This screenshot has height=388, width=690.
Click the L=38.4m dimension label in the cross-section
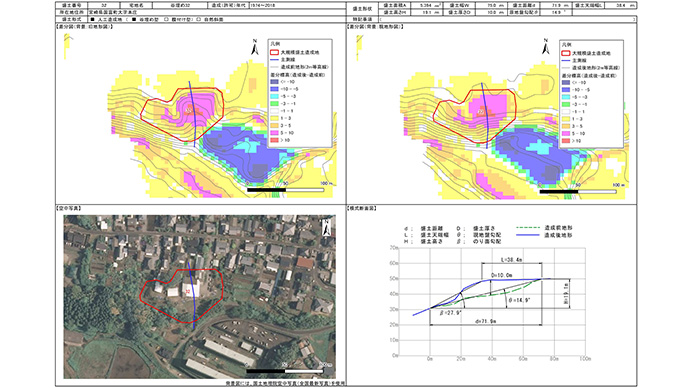(512, 260)
